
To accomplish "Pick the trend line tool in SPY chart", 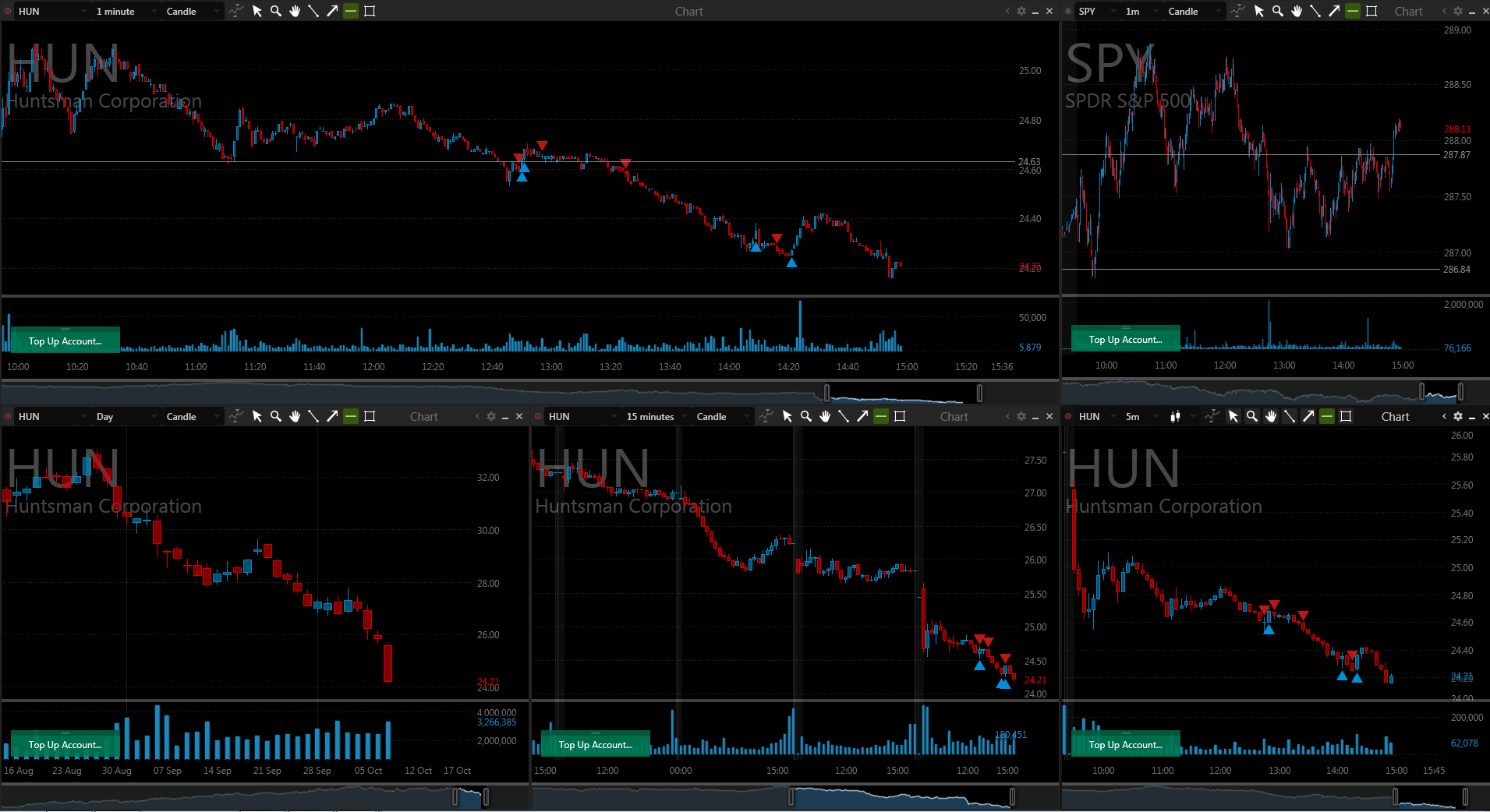I will [x=1315, y=11].
